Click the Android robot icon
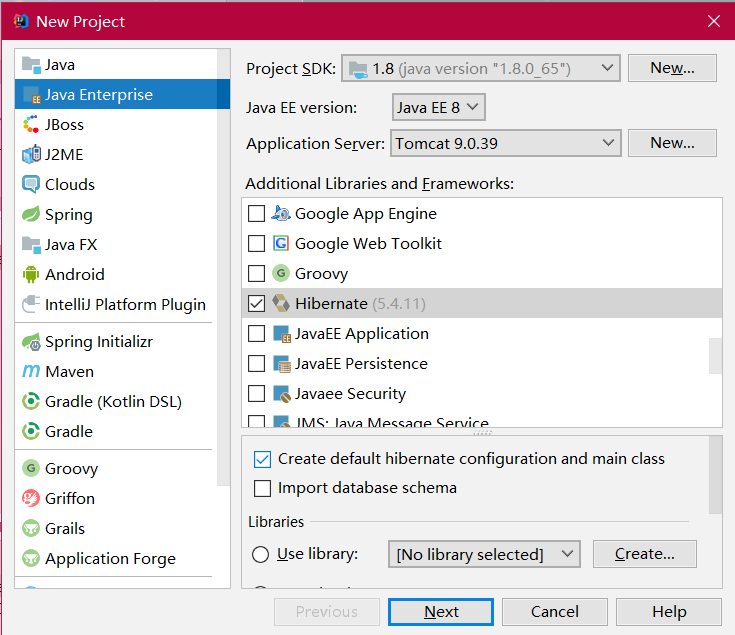735x635 pixels. [x=31, y=275]
